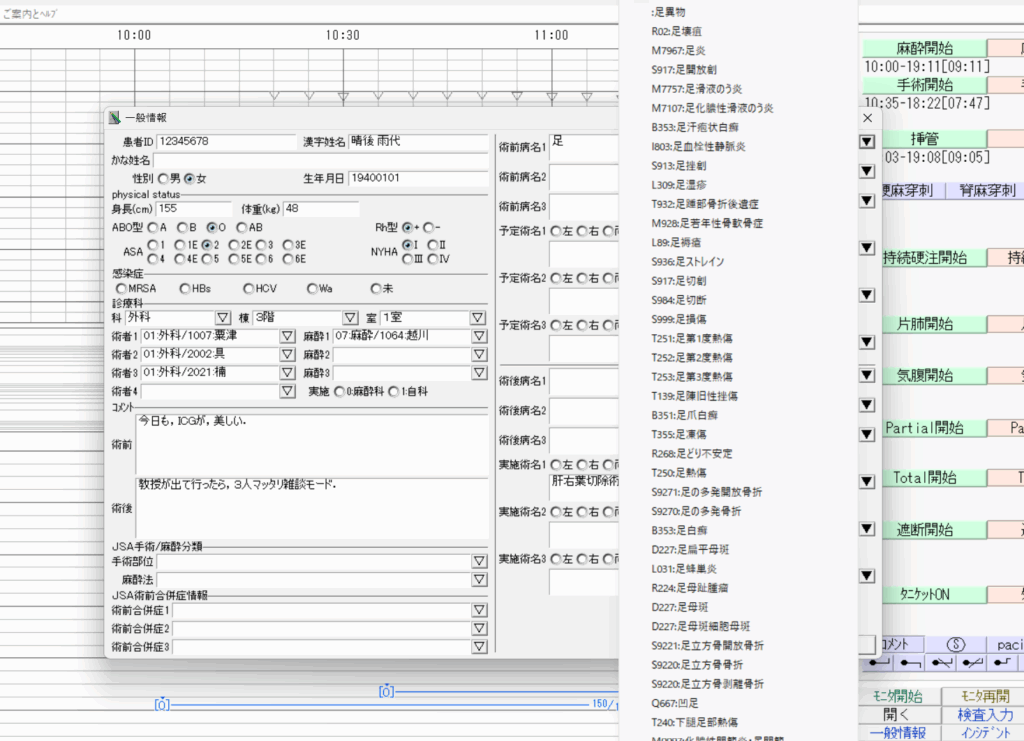The image size is (1024, 741).
Task: Select ABO blood type A
Action: (x=151, y=227)
